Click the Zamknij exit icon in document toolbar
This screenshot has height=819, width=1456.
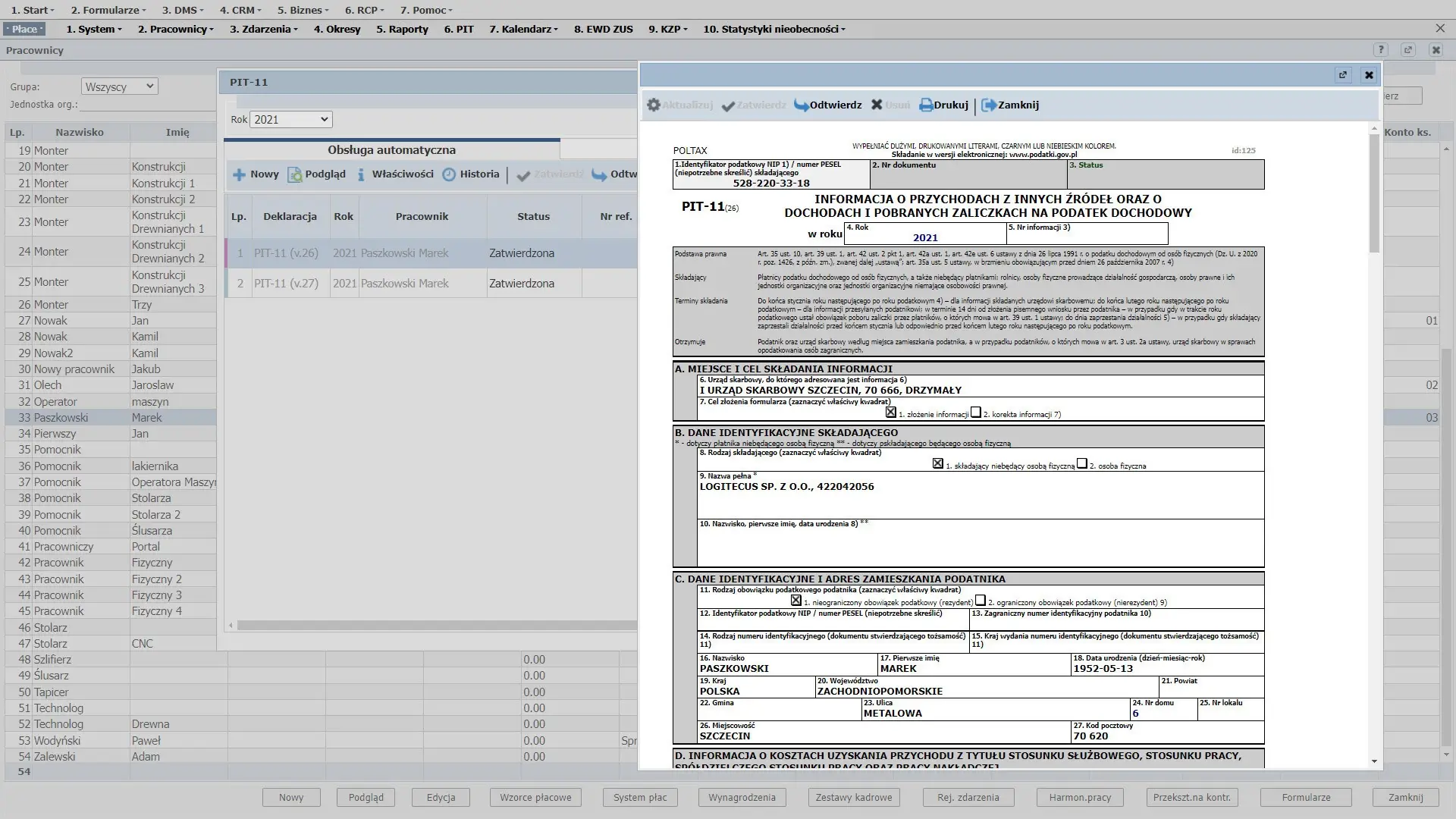click(x=989, y=105)
